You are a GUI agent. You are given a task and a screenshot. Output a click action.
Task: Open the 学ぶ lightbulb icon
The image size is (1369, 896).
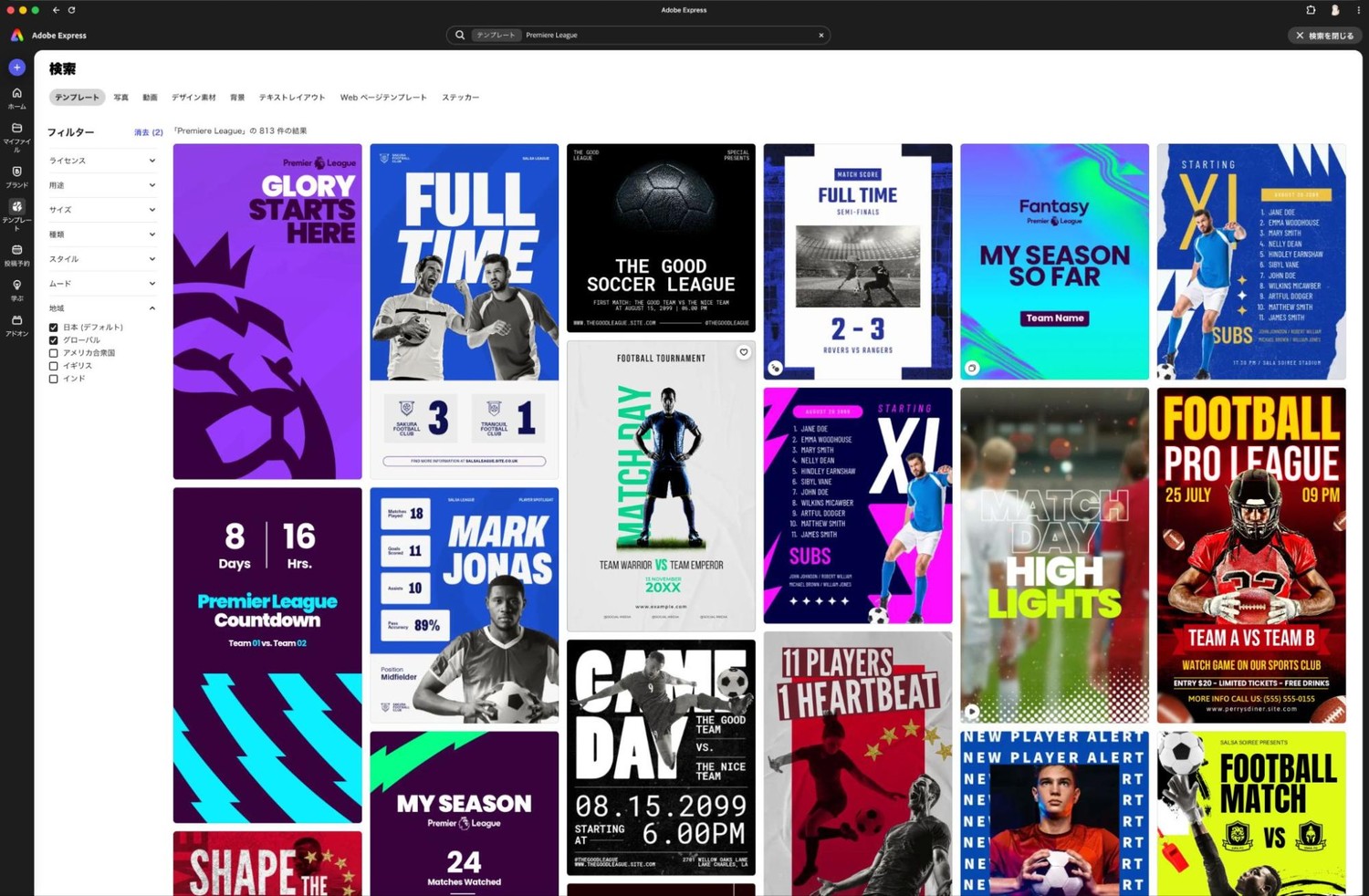(16, 290)
